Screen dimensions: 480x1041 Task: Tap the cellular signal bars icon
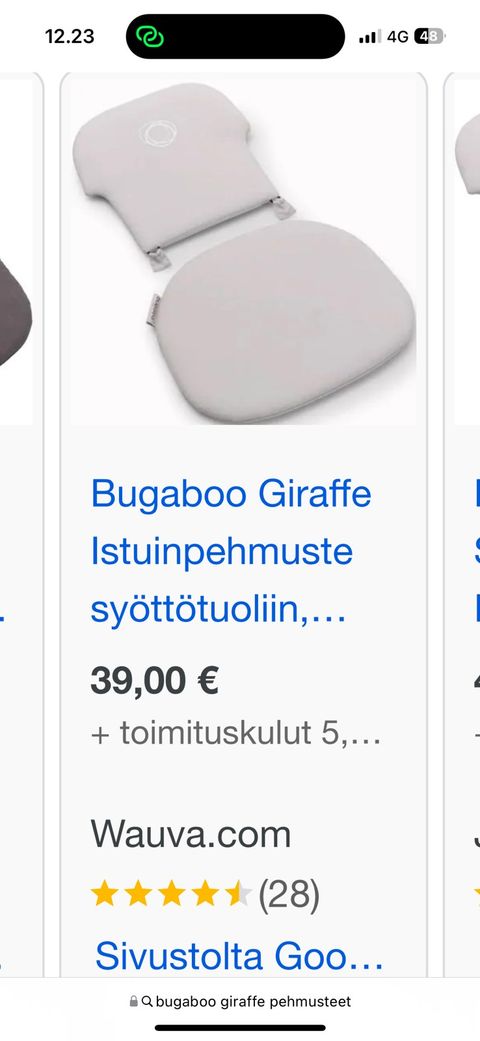click(370, 37)
